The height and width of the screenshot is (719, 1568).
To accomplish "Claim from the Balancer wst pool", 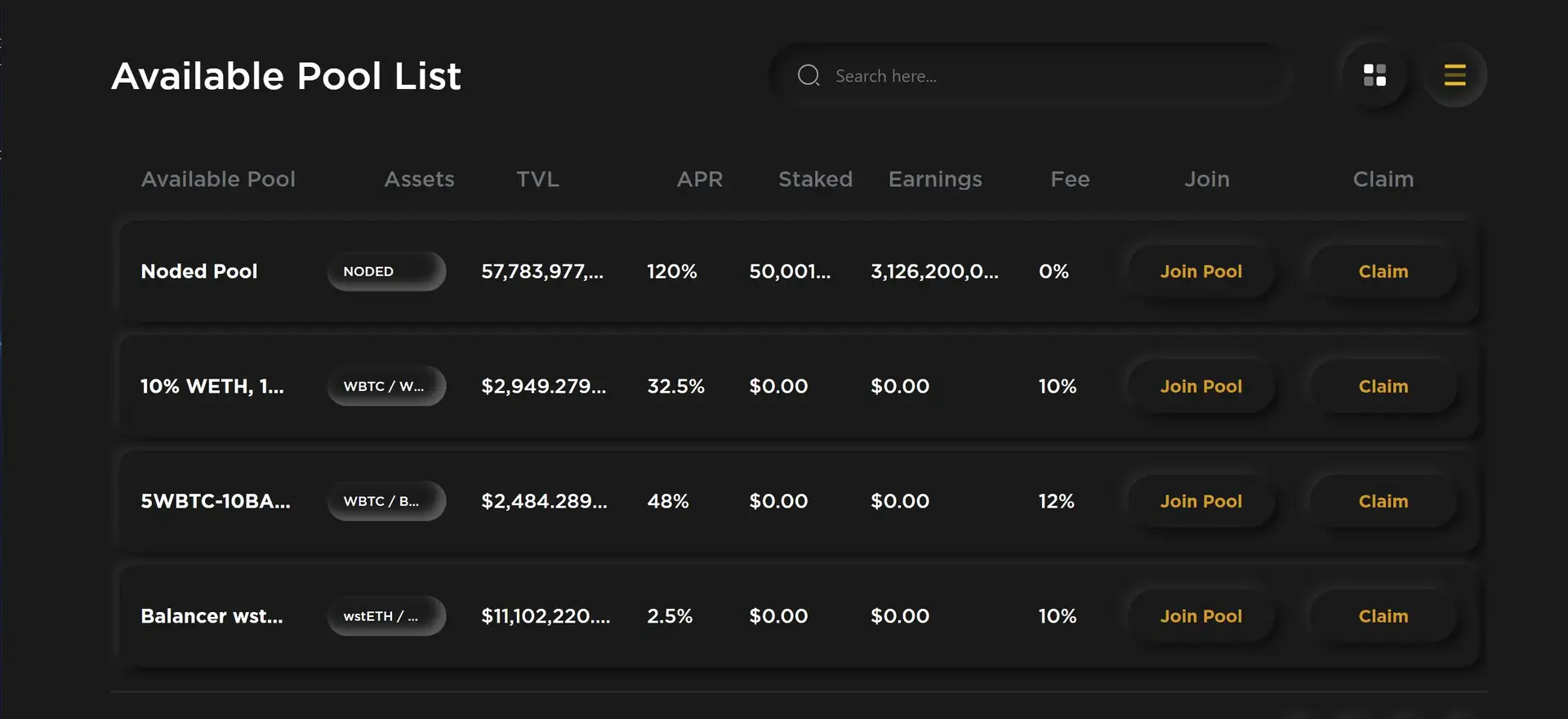I will tap(1383, 617).
